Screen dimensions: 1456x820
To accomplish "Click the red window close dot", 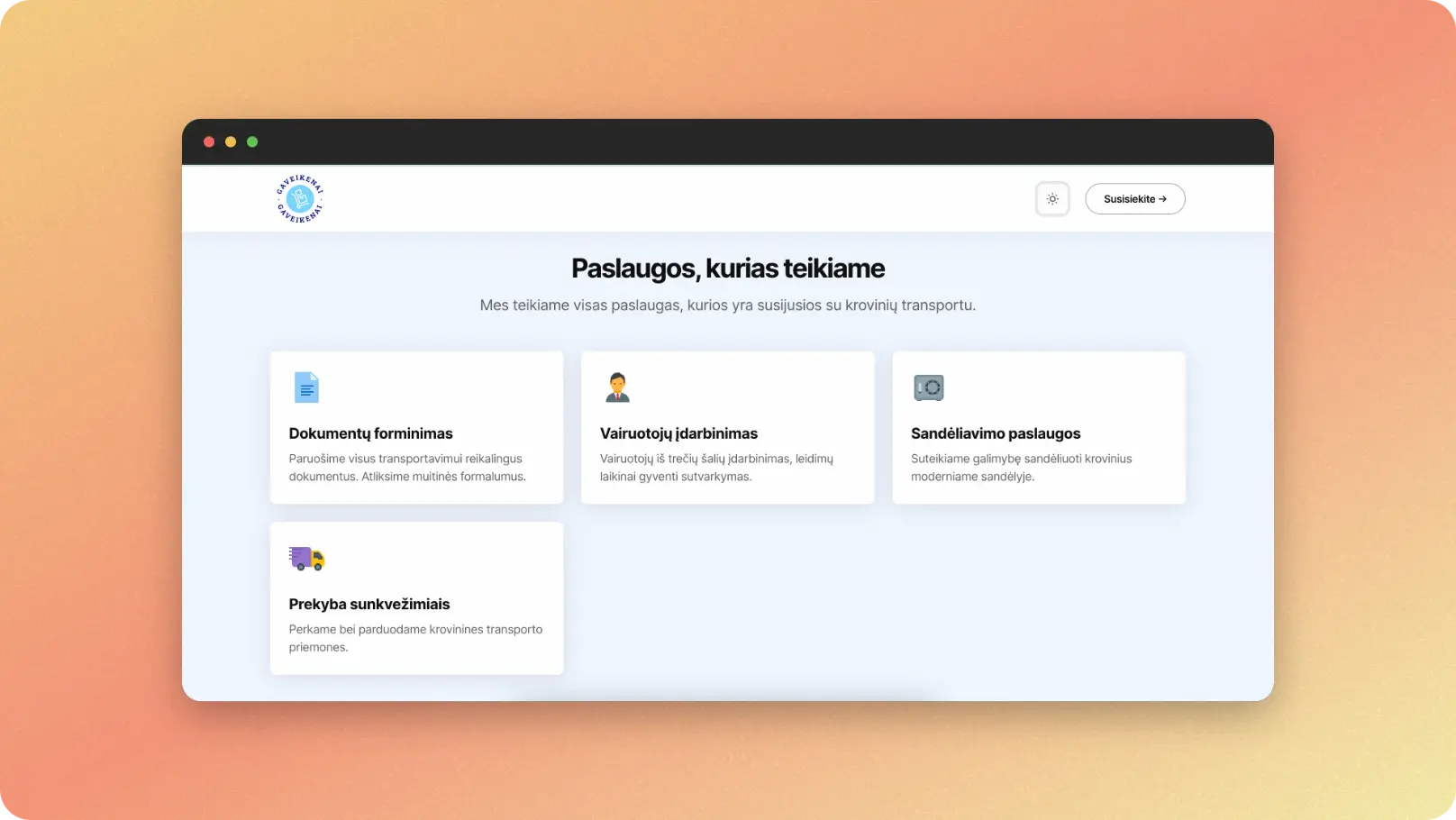I will click(x=209, y=142).
